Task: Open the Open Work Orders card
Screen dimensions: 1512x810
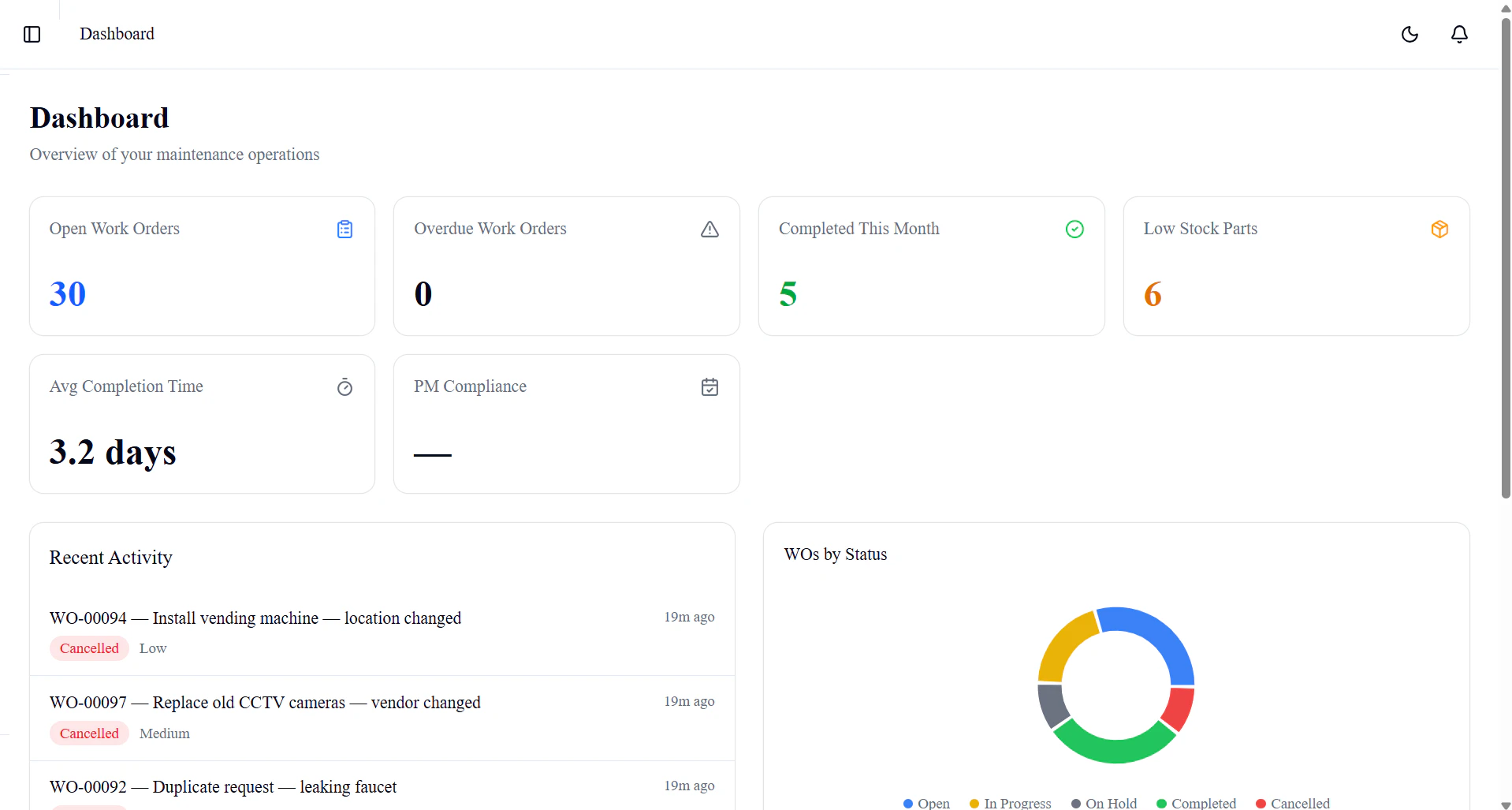Action: pos(202,267)
